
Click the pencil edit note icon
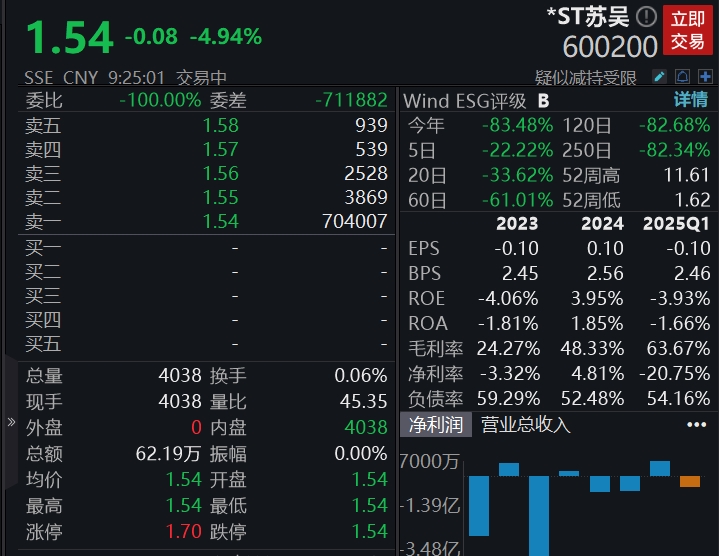[x=659, y=76]
